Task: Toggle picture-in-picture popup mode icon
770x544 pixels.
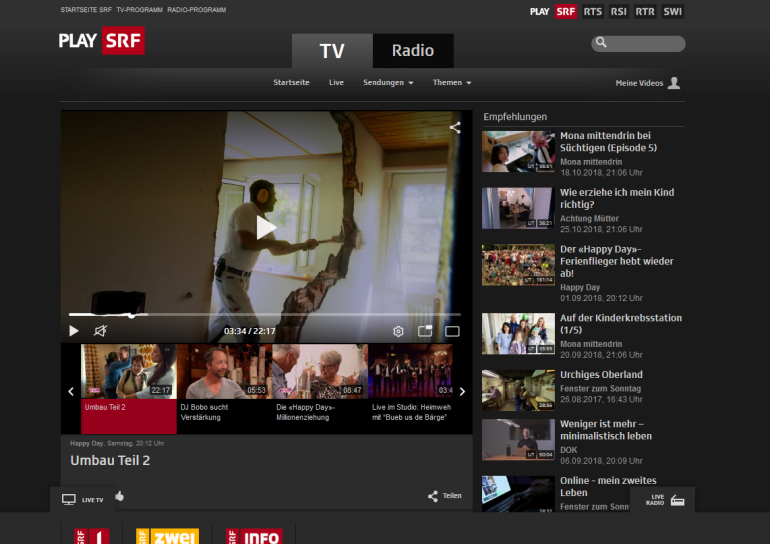Action: 425,331
